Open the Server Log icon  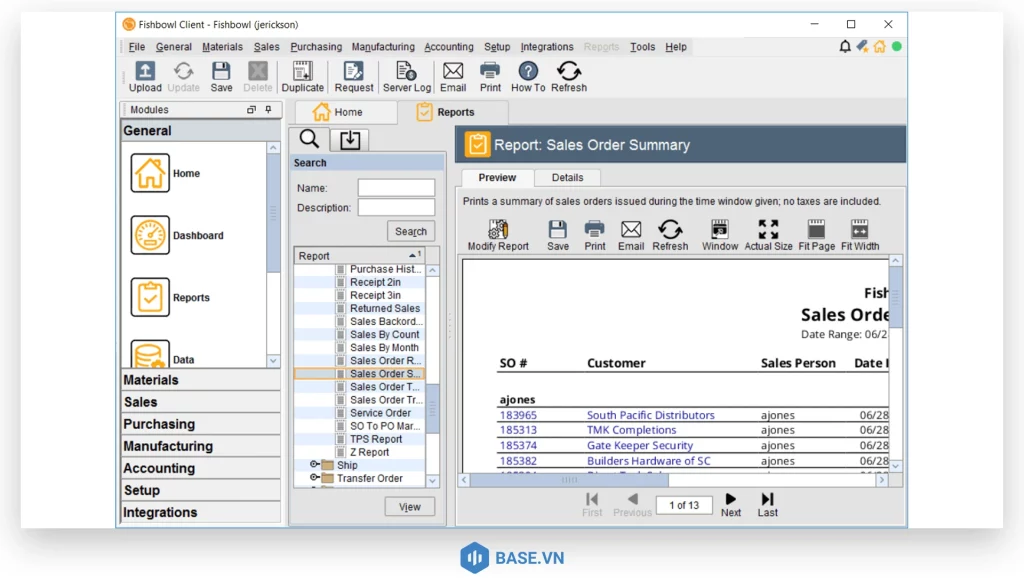click(406, 72)
